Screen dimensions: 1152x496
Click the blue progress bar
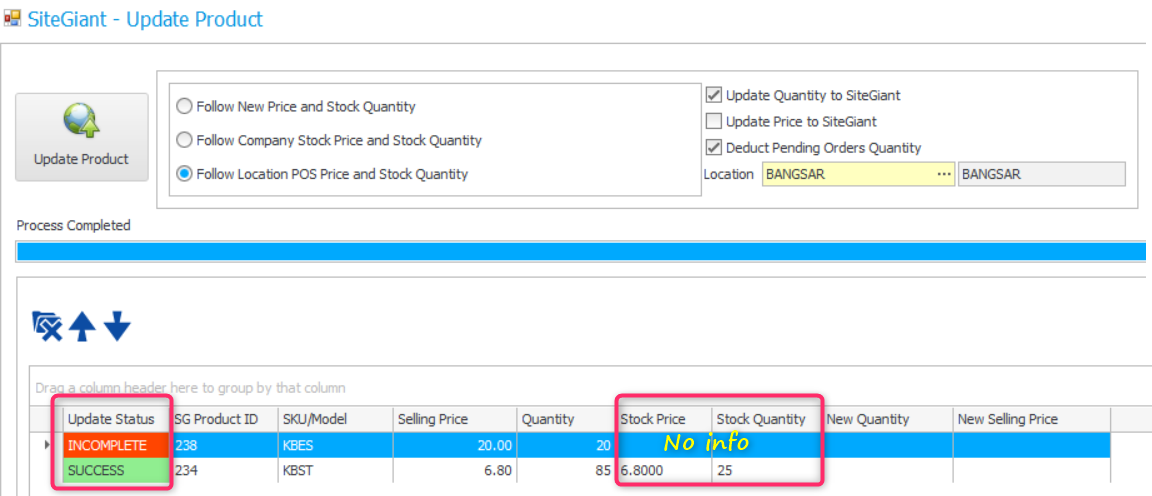pos(580,251)
